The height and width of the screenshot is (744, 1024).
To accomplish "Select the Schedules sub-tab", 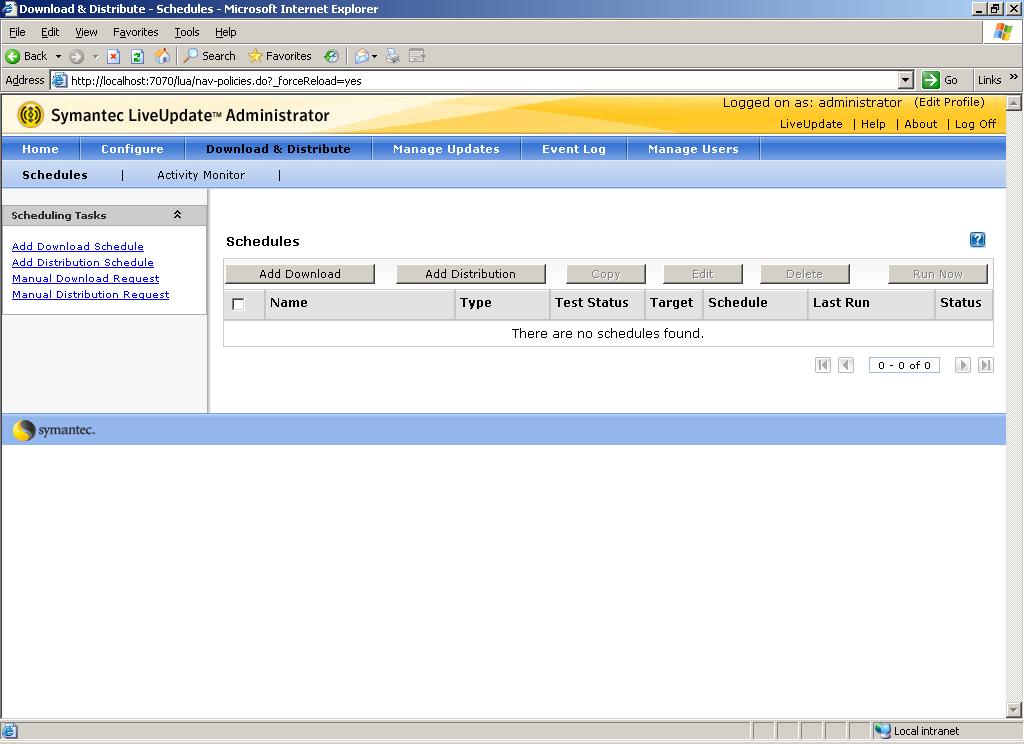I will click(x=55, y=175).
